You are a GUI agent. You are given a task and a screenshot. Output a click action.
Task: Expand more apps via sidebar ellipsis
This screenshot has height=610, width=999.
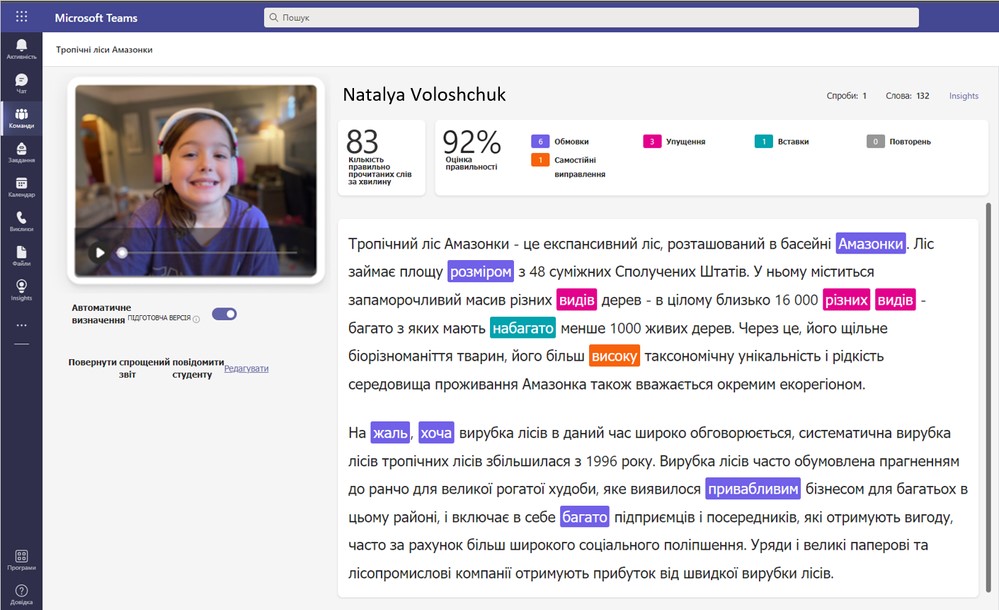click(21, 325)
